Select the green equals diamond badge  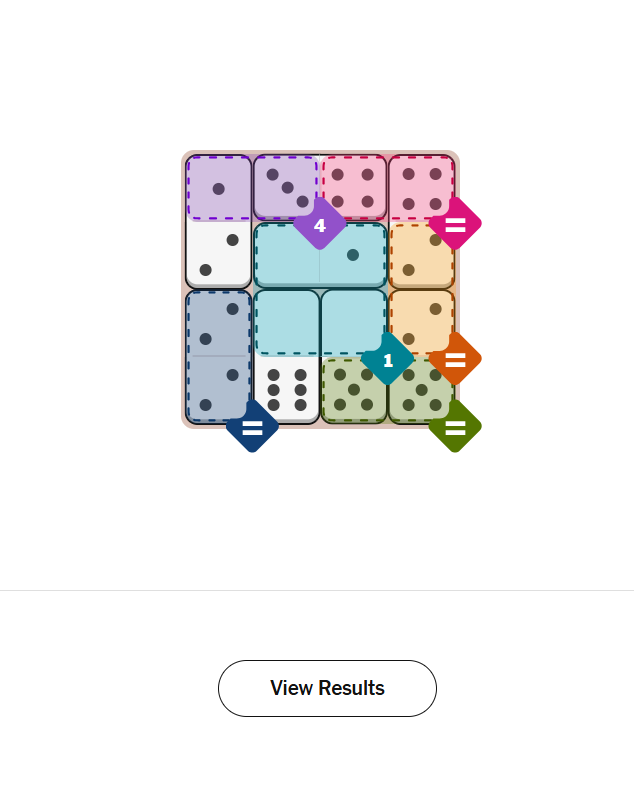(x=455, y=427)
